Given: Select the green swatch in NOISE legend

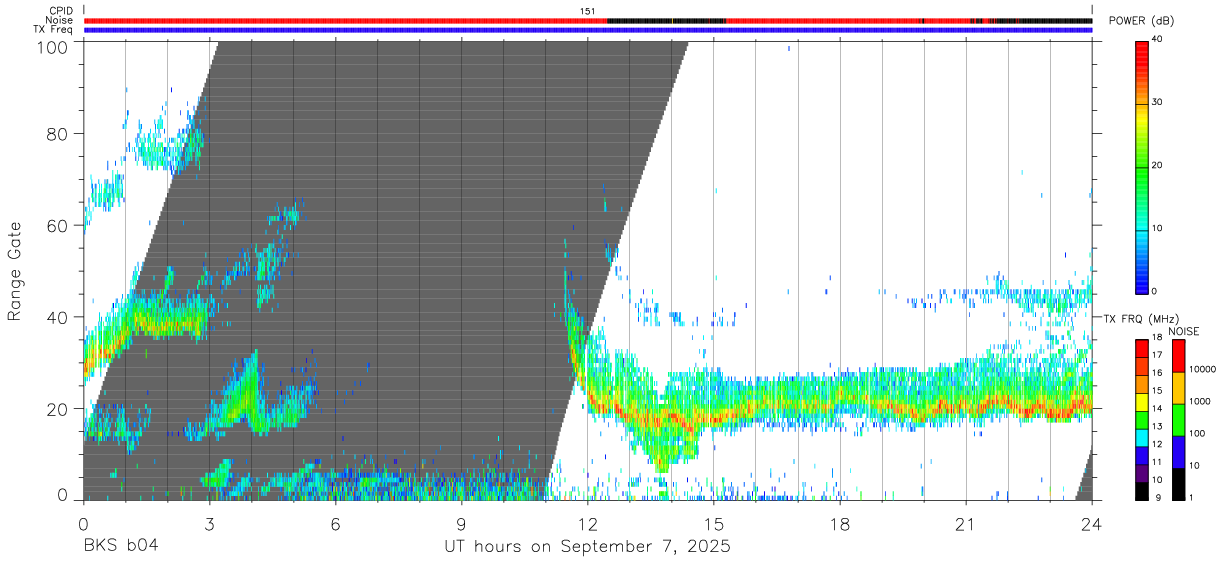Looking at the screenshot, I should pos(1177,420).
